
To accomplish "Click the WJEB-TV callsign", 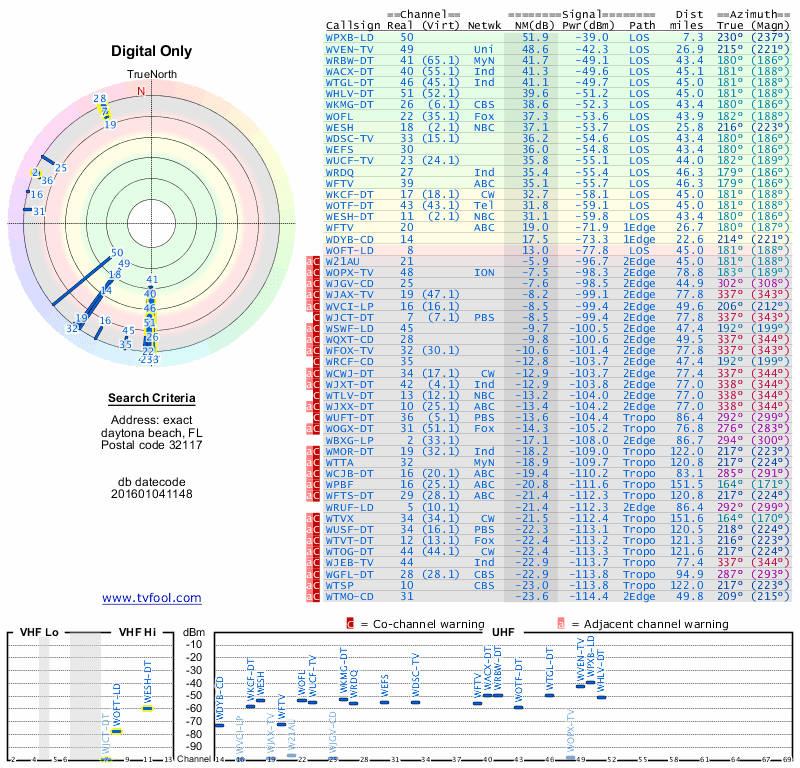I will click(349, 563).
